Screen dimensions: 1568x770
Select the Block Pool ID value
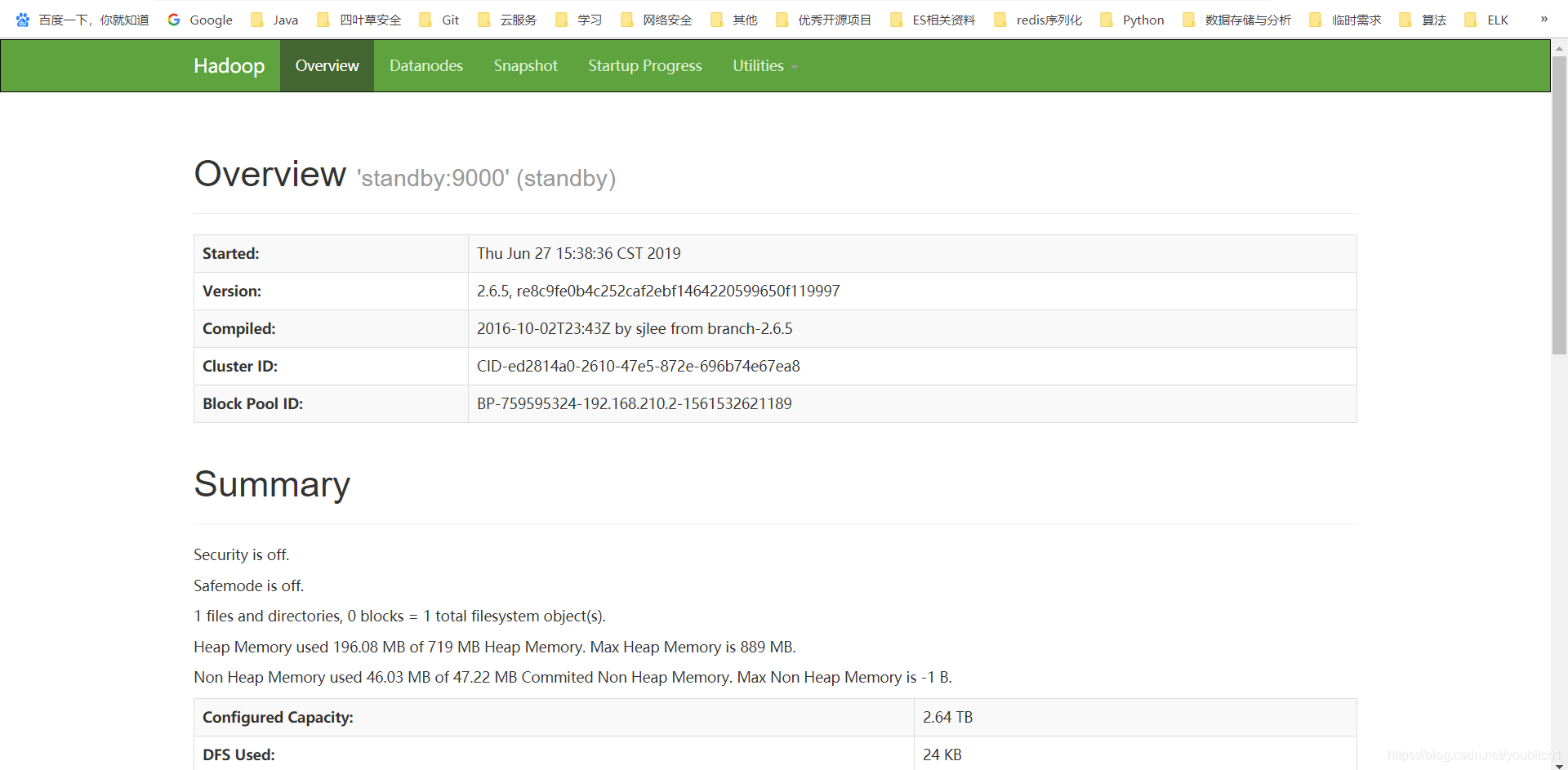[x=635, y=403]
